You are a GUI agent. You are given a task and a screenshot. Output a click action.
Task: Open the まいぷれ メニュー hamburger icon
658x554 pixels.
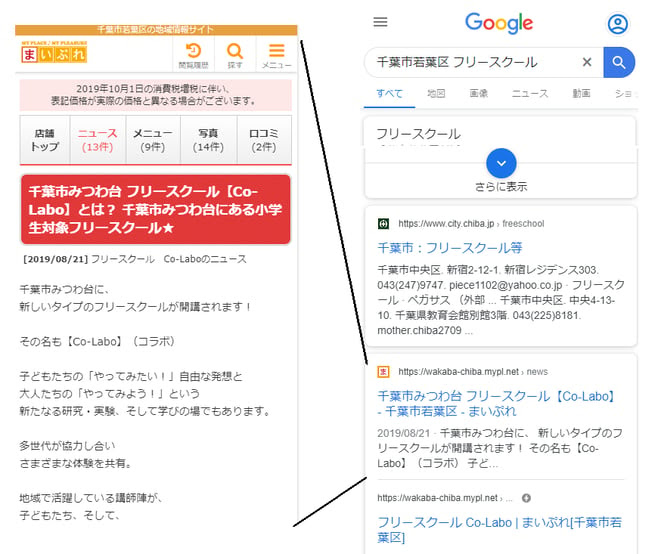pos(276,56)
